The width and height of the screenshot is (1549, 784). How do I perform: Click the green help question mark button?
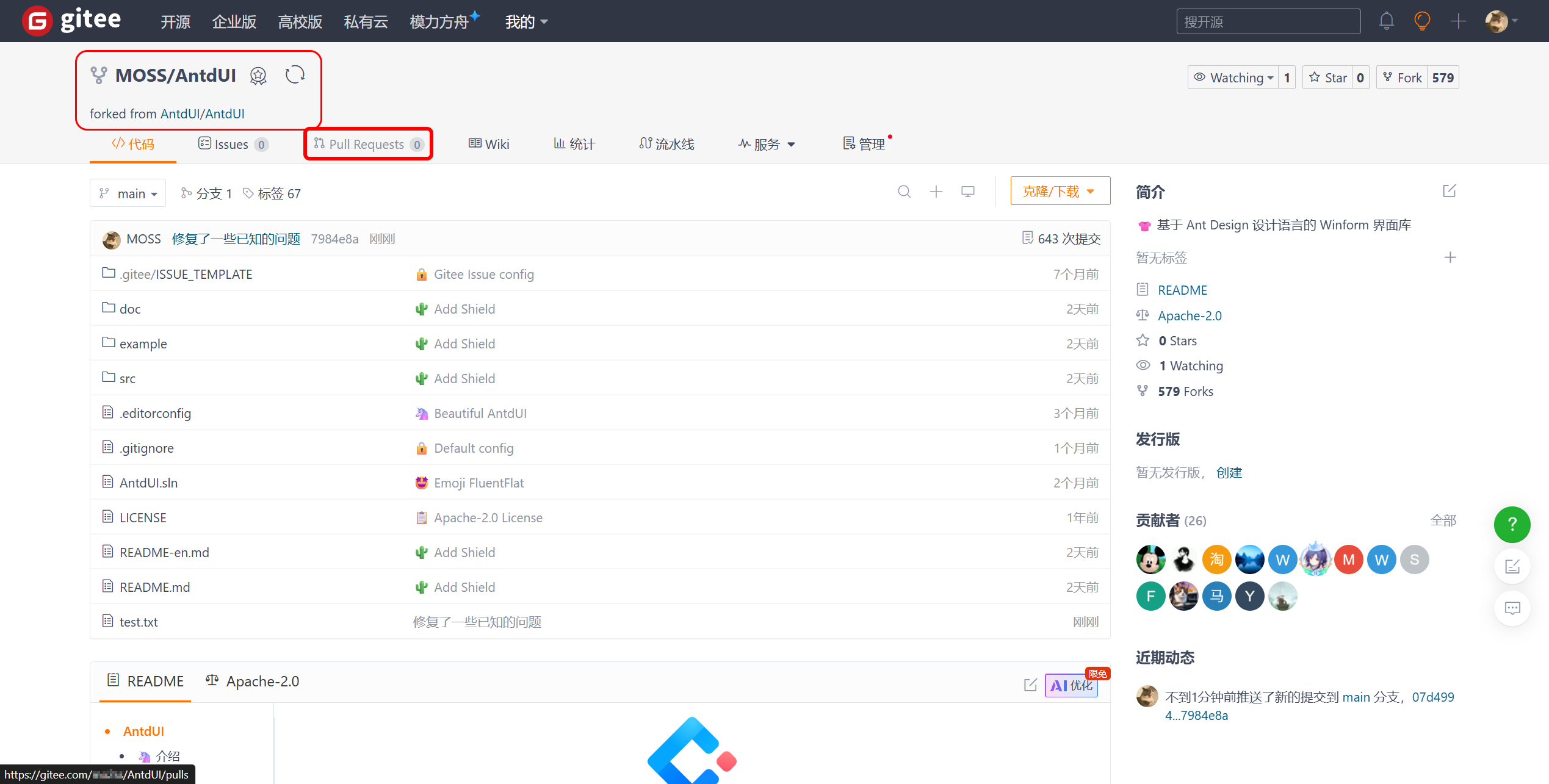click(1511, 524)
